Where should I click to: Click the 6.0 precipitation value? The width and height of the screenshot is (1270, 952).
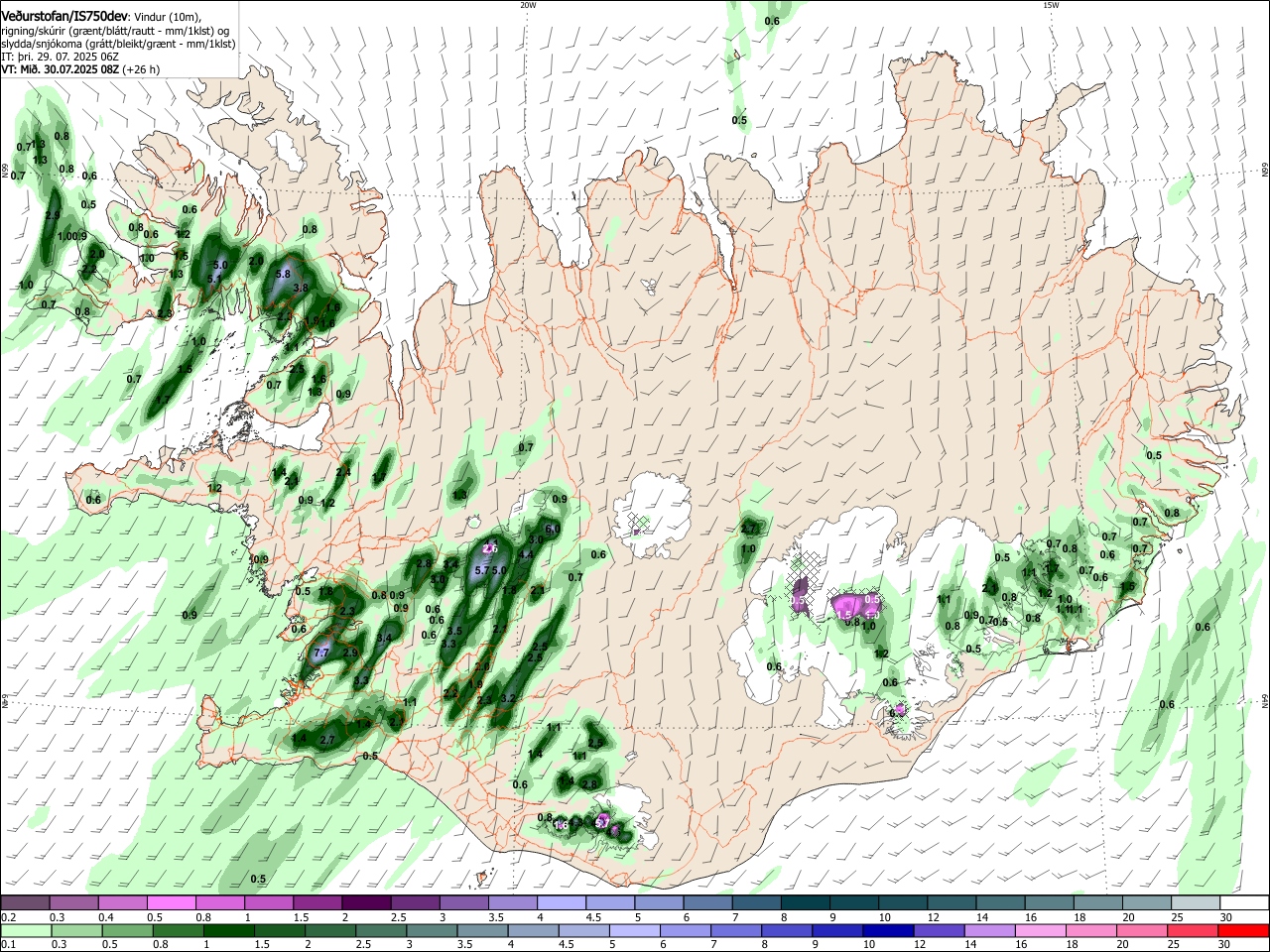click(553, 530)
